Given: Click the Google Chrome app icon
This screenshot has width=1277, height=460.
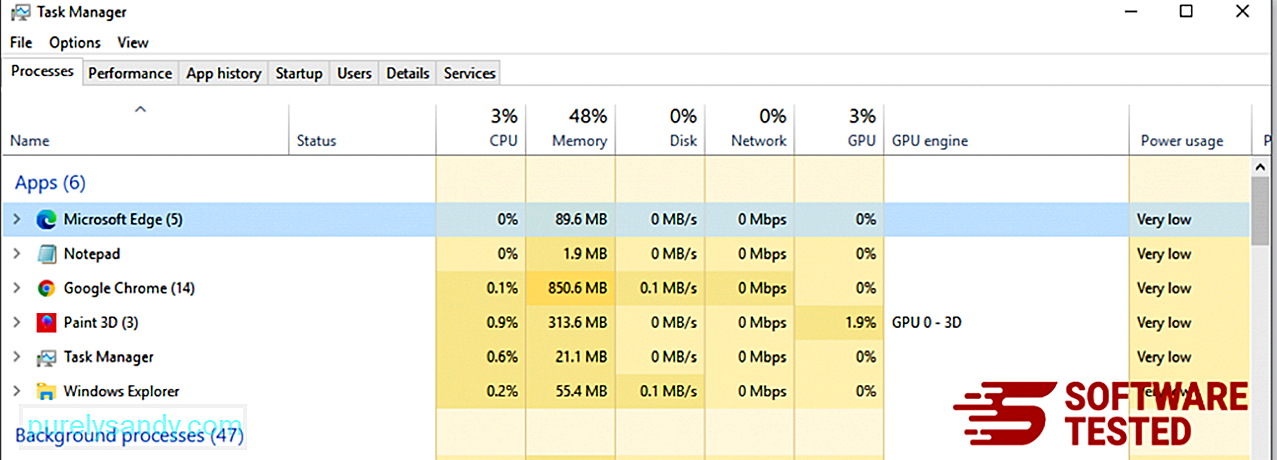Looking at the screenshot, I should 46,288.
